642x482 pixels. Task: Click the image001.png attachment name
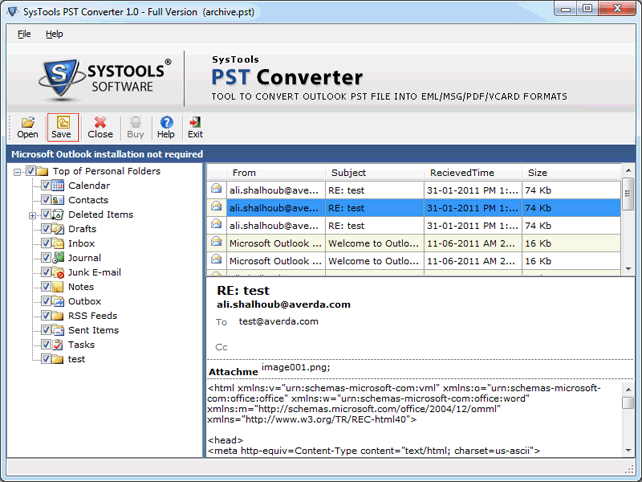pos(296,367)
